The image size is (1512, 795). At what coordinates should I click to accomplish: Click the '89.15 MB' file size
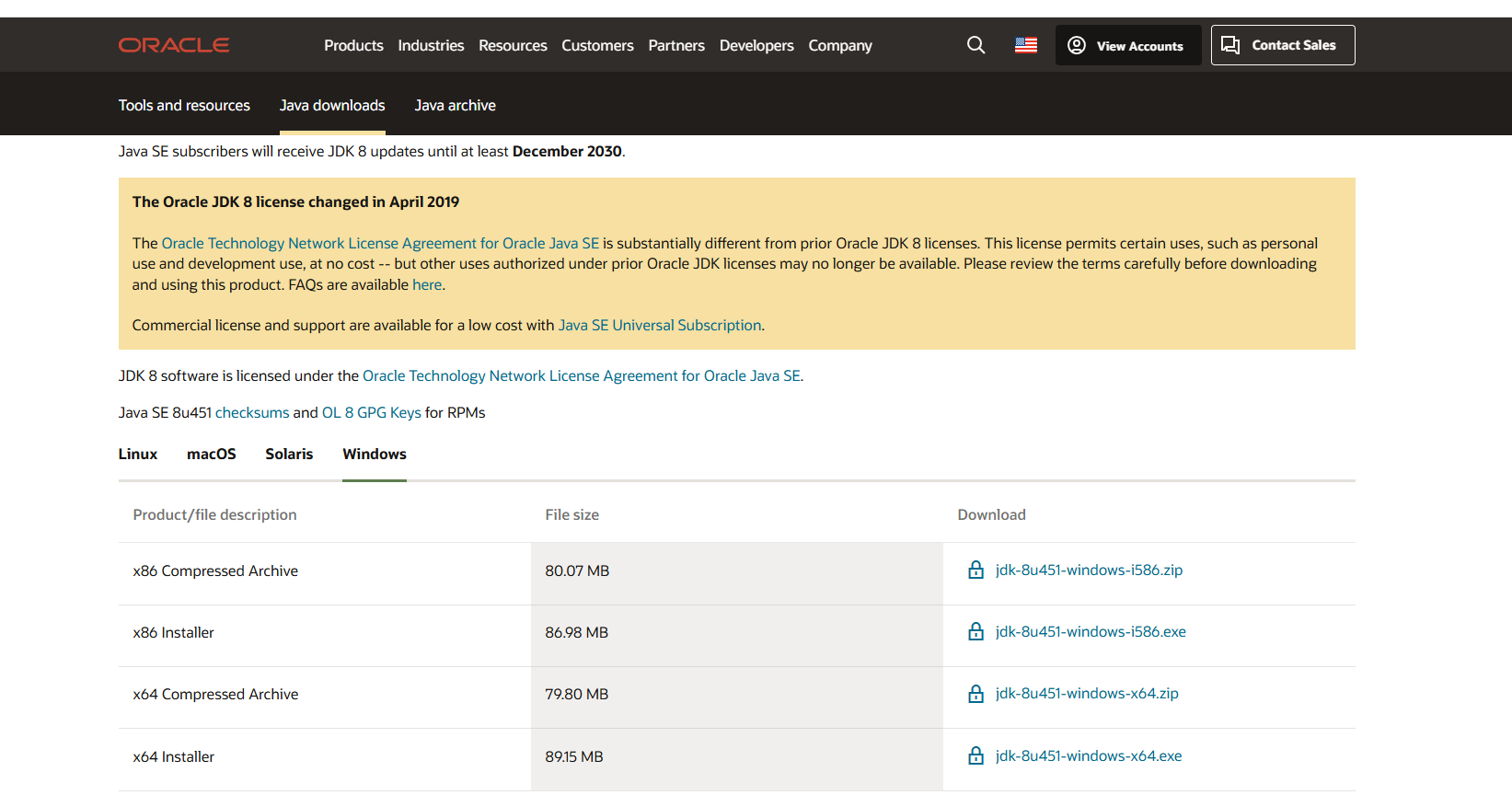(x=574, y=756)
